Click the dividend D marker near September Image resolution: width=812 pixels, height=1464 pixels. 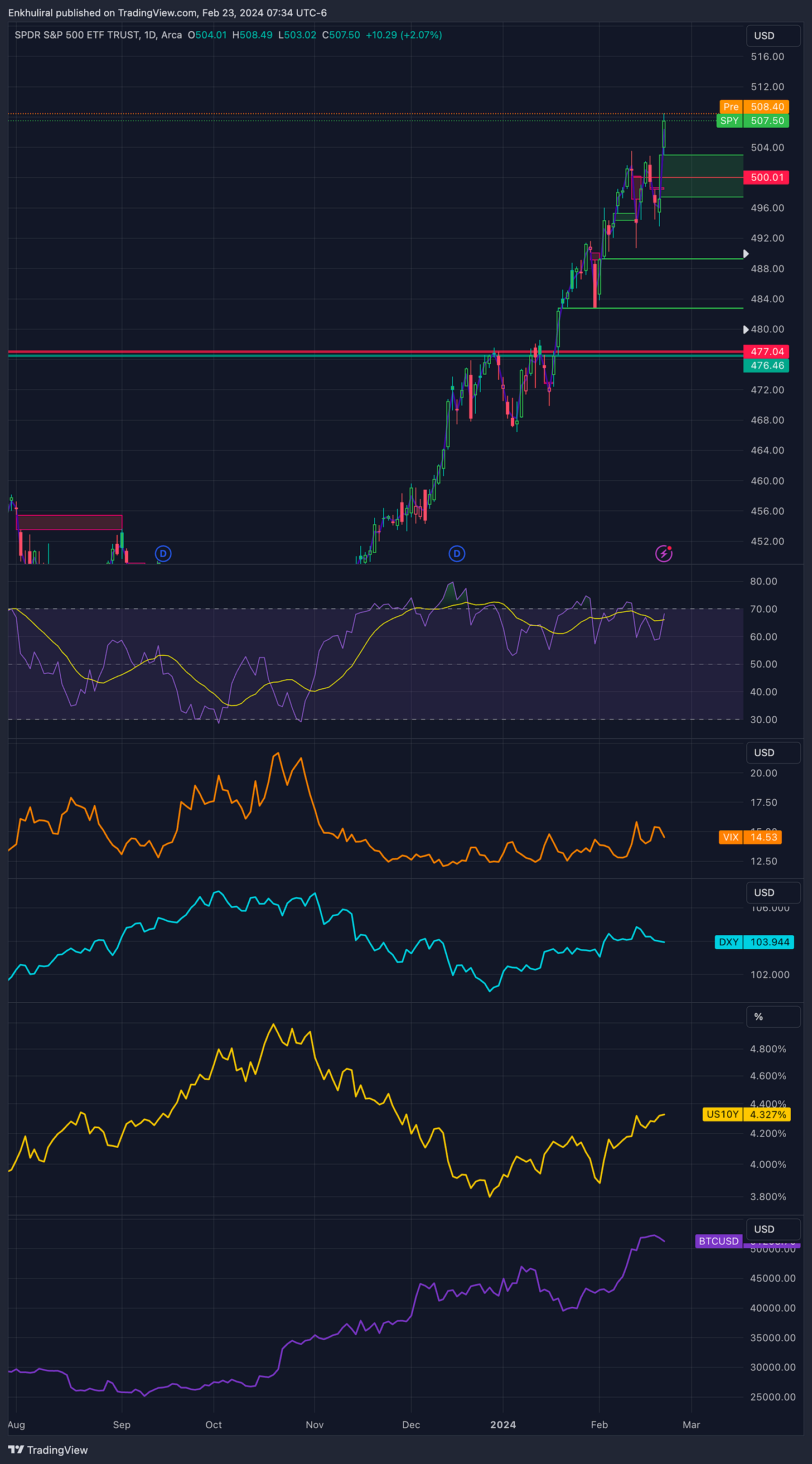[163, 554]
